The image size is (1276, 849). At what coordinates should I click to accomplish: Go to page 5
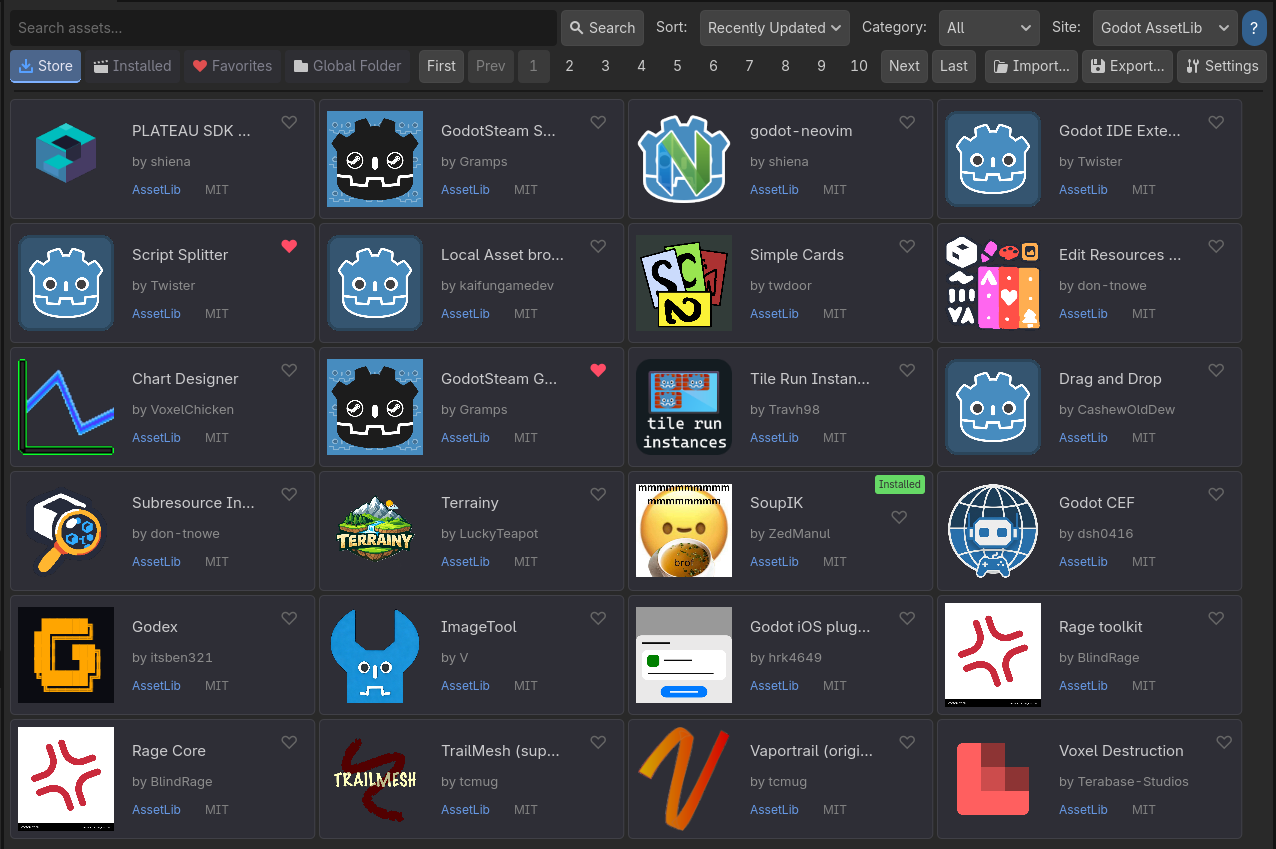677,66
